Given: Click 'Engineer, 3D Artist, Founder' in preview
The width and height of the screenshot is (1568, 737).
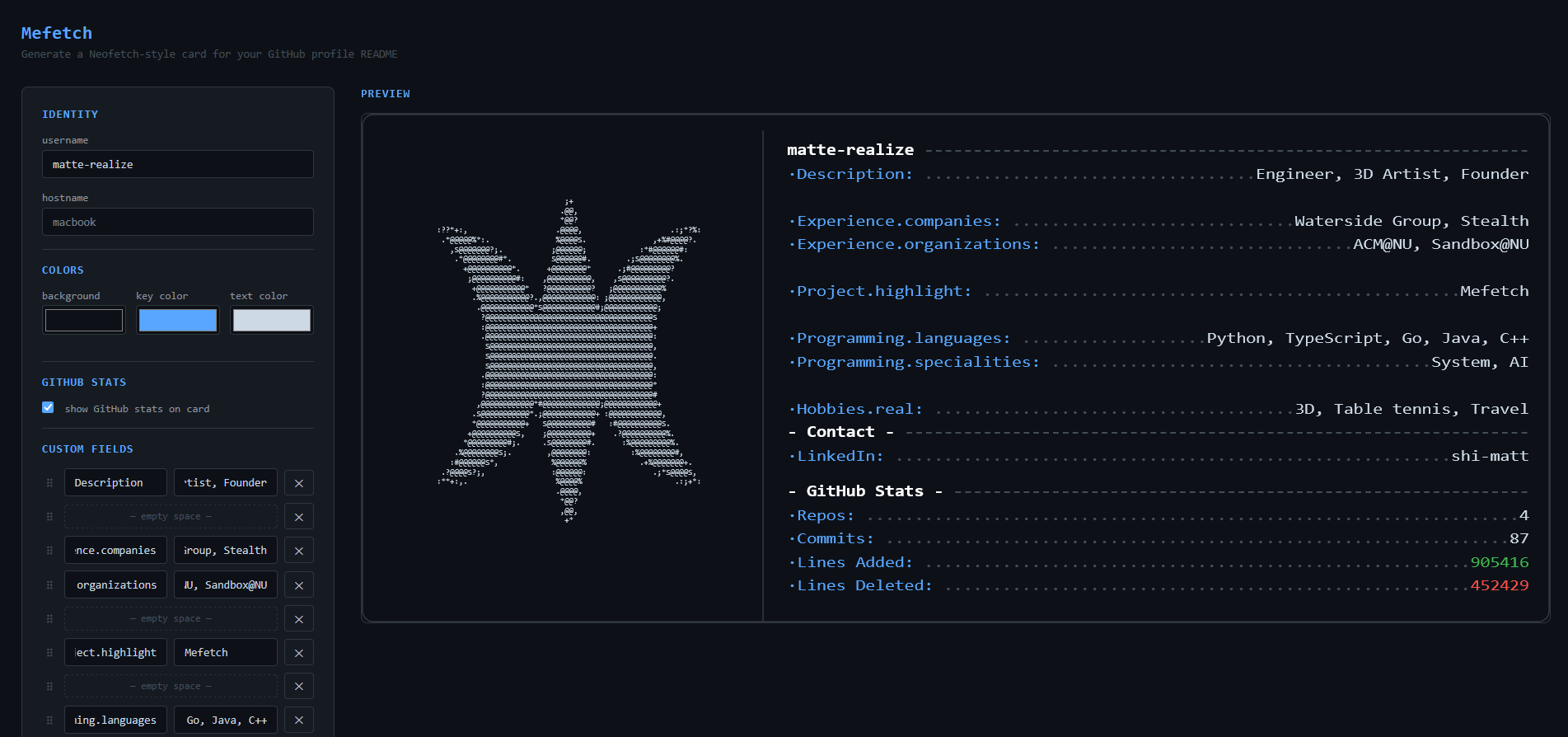Looking at the screenshot, I should pos(1392,174).
